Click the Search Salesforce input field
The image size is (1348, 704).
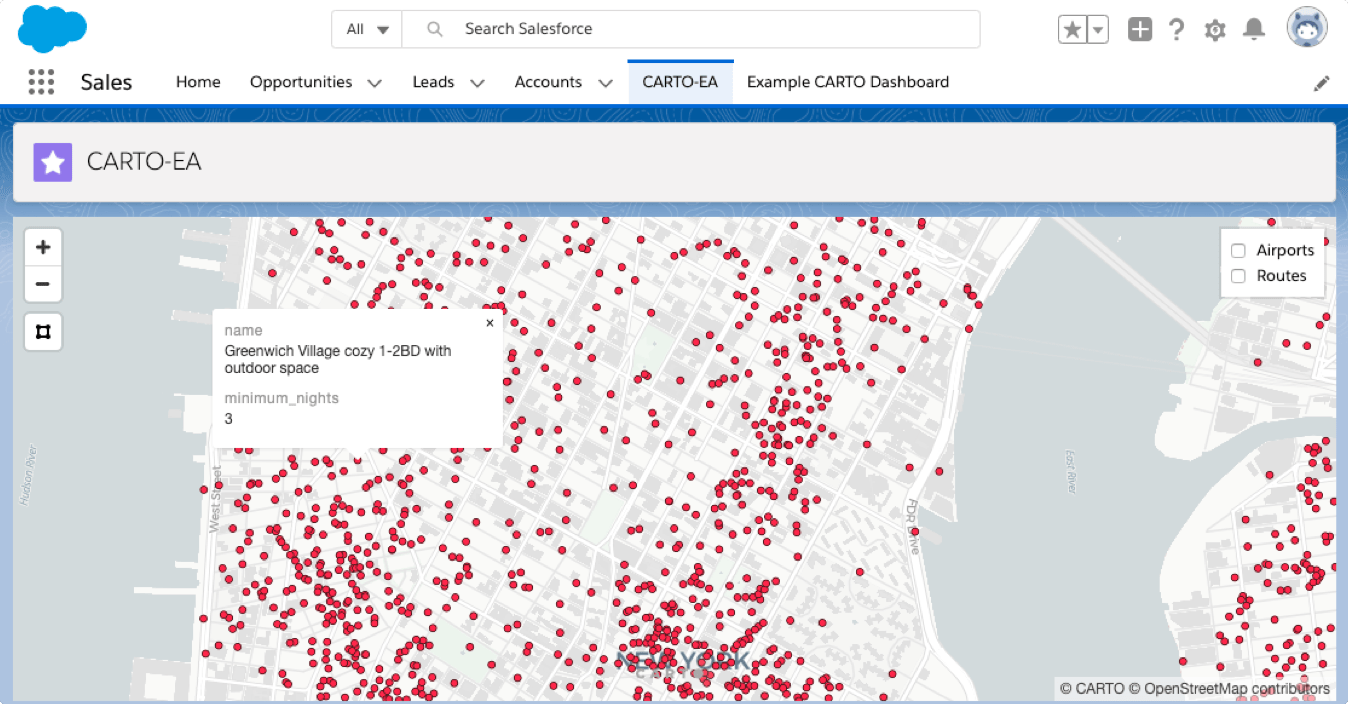point(690,29)
